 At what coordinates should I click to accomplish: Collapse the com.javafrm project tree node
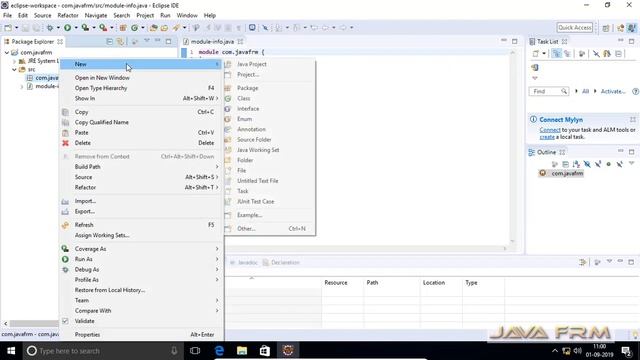tap(7, 53)
